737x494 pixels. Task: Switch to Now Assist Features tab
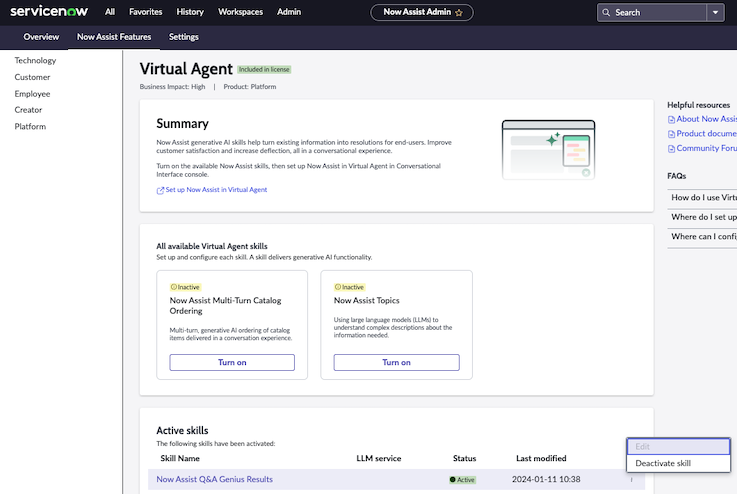114,37
